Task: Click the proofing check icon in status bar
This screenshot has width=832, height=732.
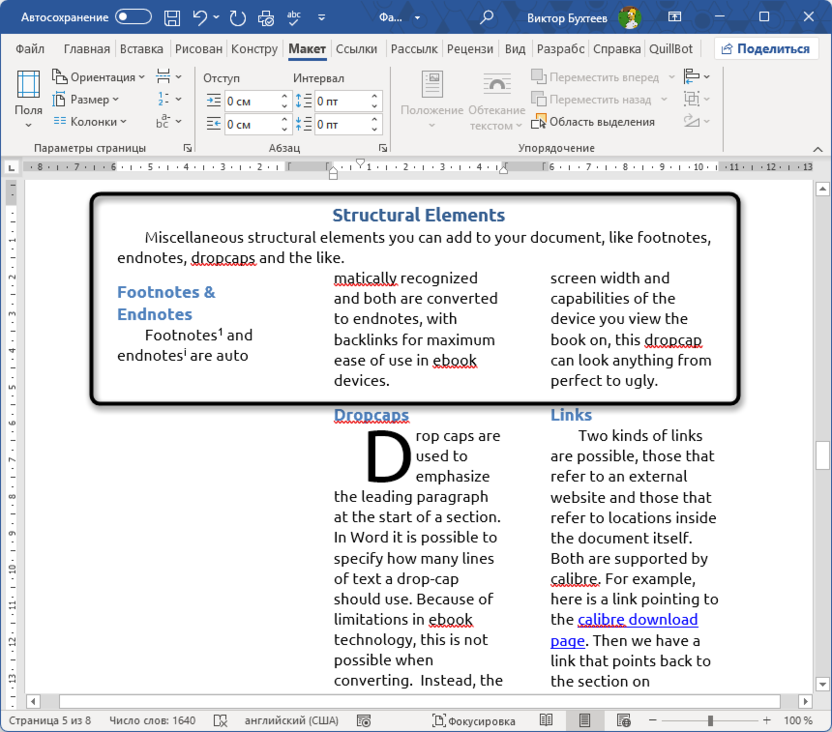Action: (x=221, y=720)
